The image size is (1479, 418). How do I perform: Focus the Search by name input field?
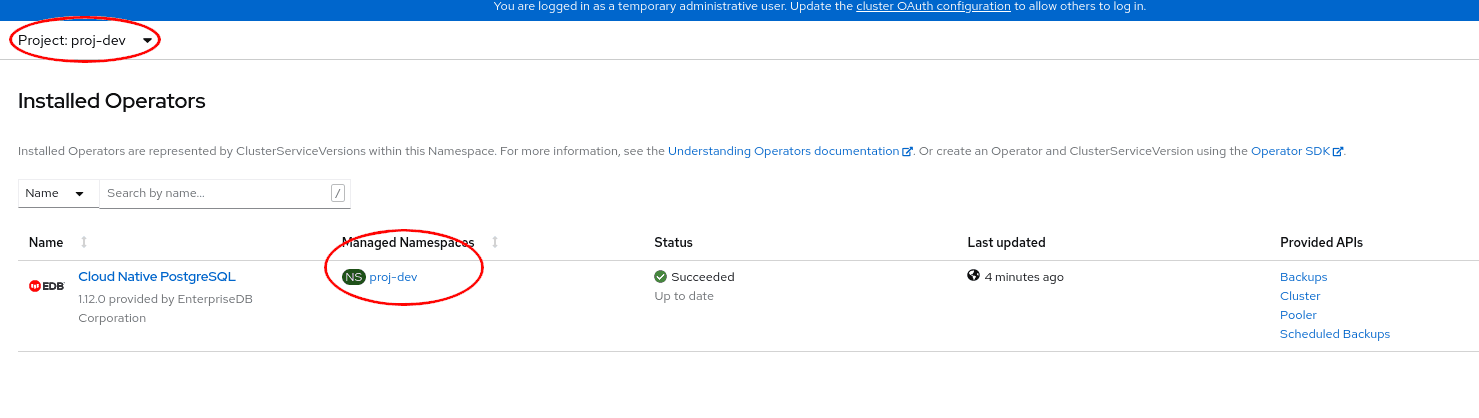[215, 193]
